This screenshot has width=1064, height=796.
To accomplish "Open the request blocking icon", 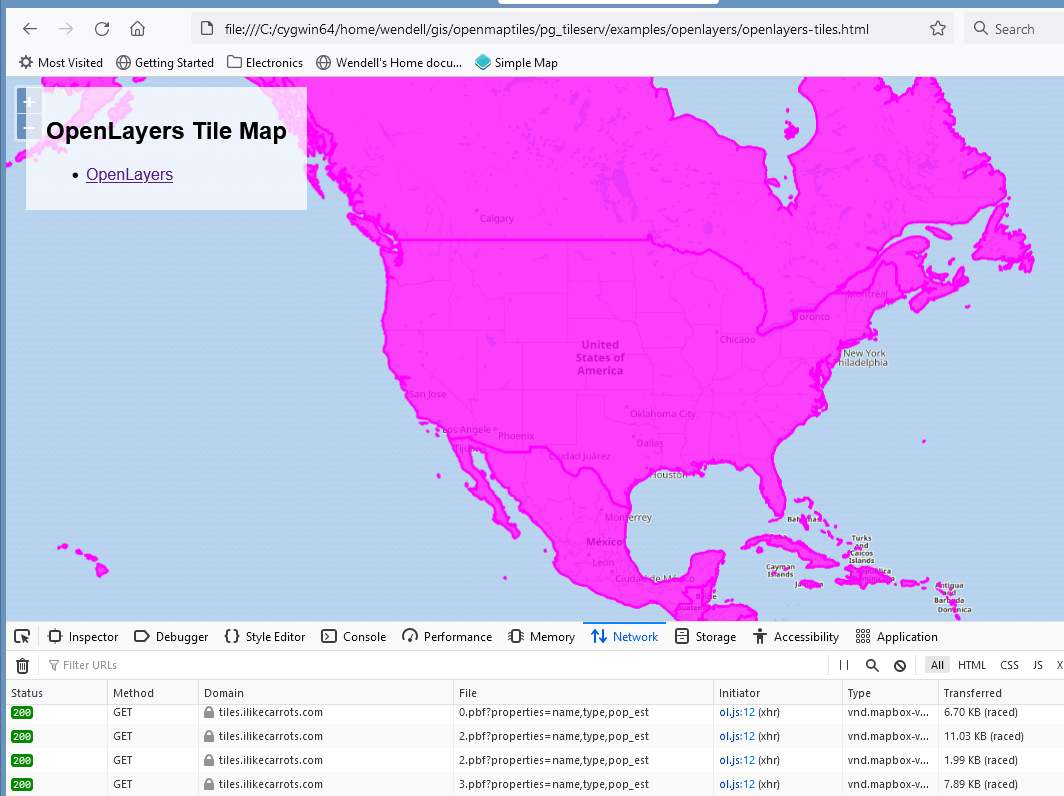I will click(x=900, y=665).
